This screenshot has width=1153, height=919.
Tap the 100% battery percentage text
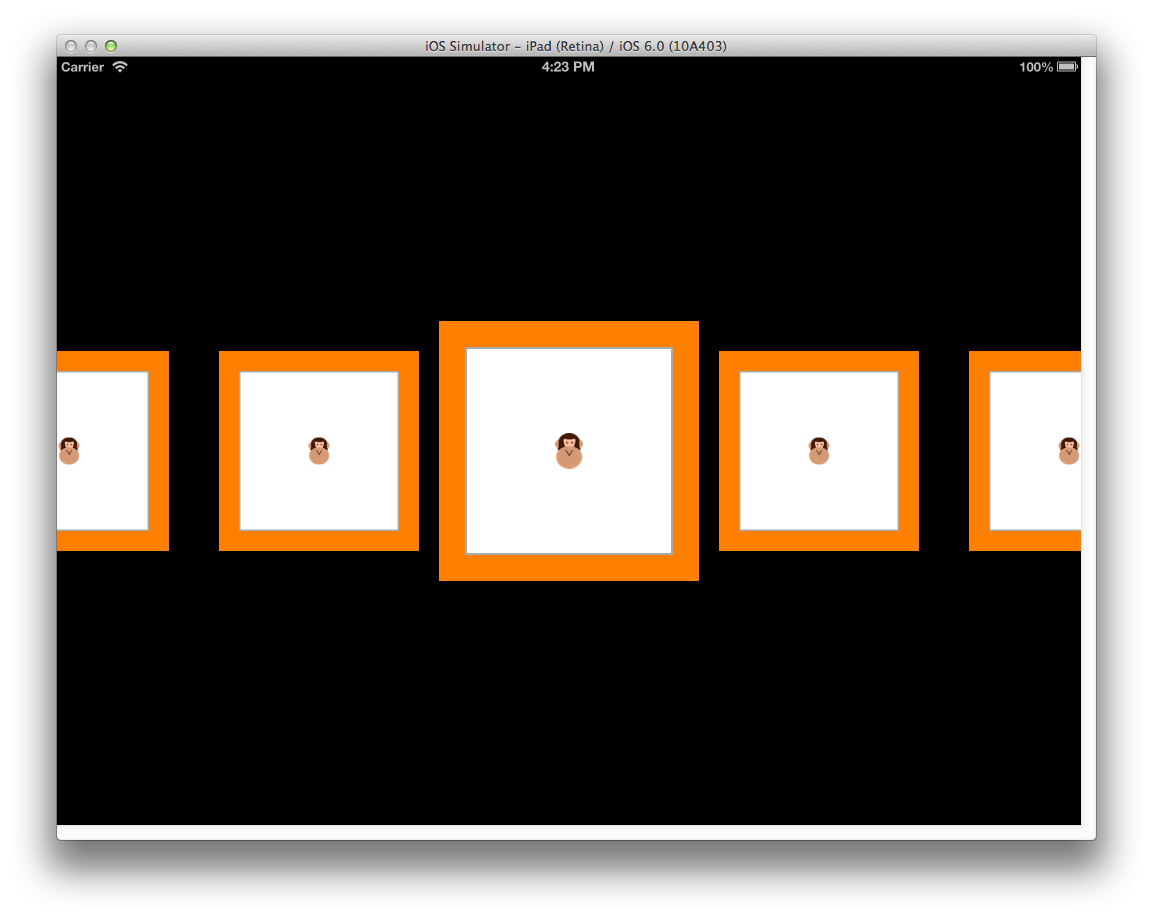(x=1034, y=67)
